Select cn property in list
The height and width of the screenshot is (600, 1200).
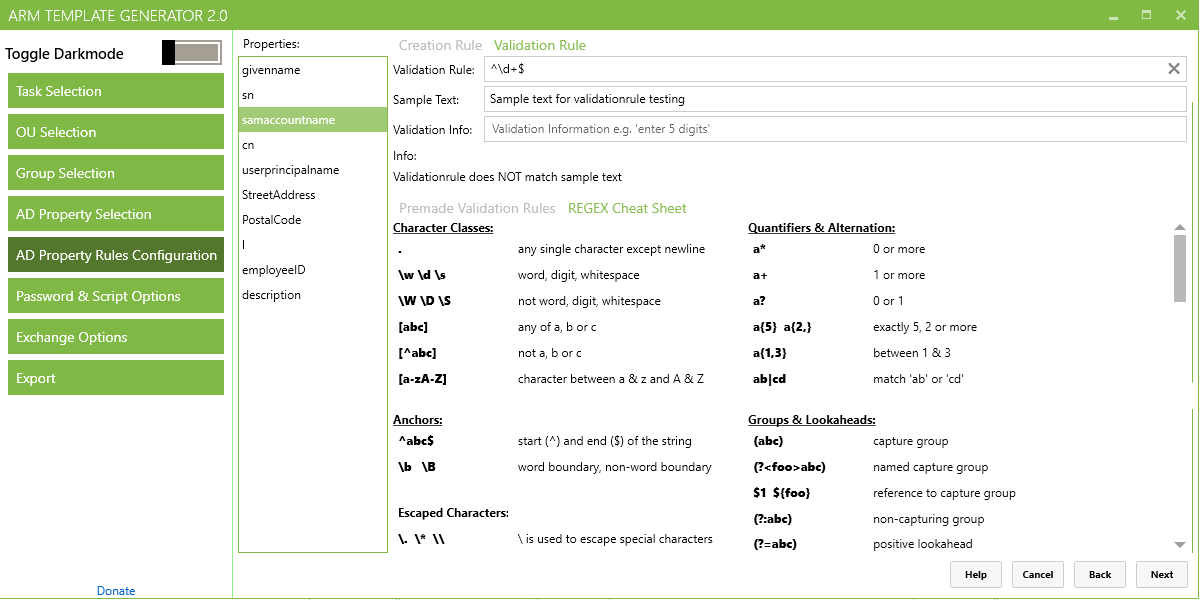[313, 145]
